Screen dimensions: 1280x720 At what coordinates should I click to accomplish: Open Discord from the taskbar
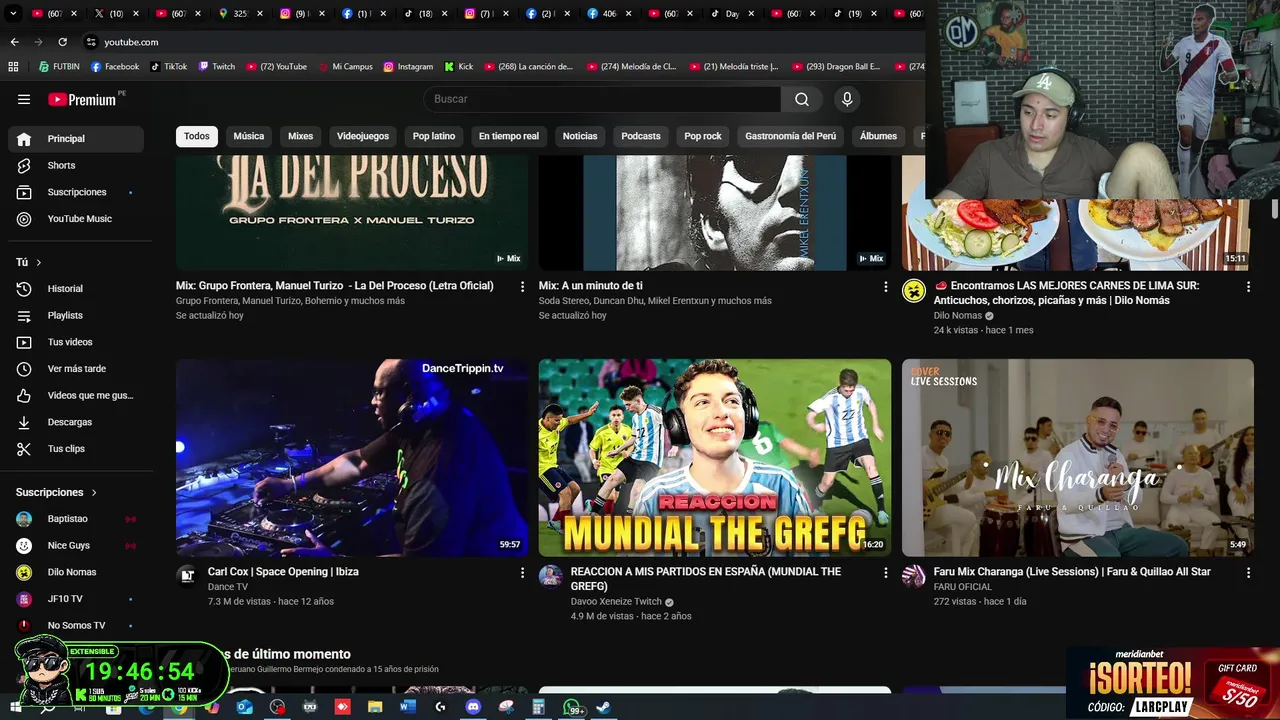(473, 707)
